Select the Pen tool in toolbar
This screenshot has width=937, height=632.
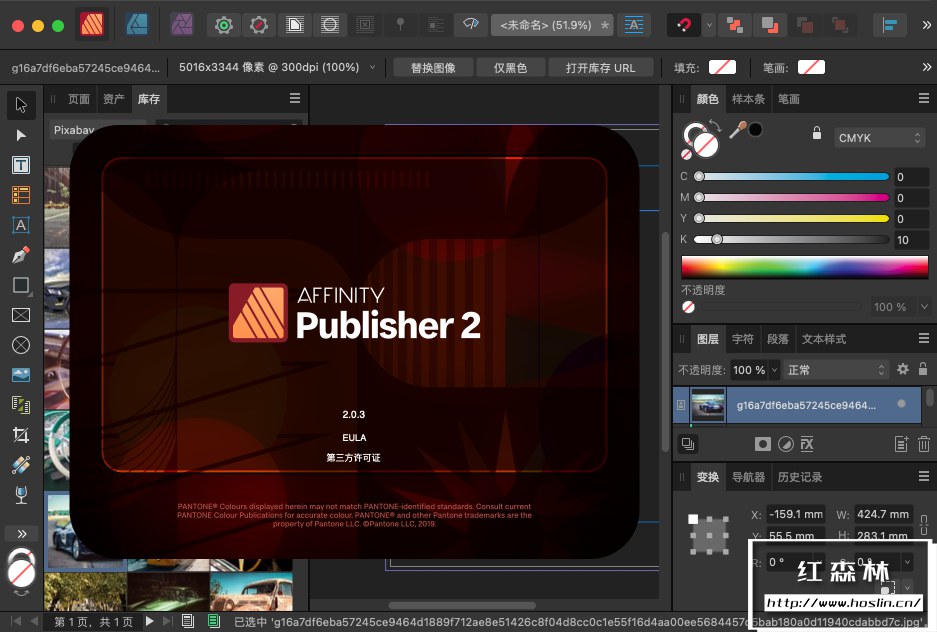[x=21, y=255]
